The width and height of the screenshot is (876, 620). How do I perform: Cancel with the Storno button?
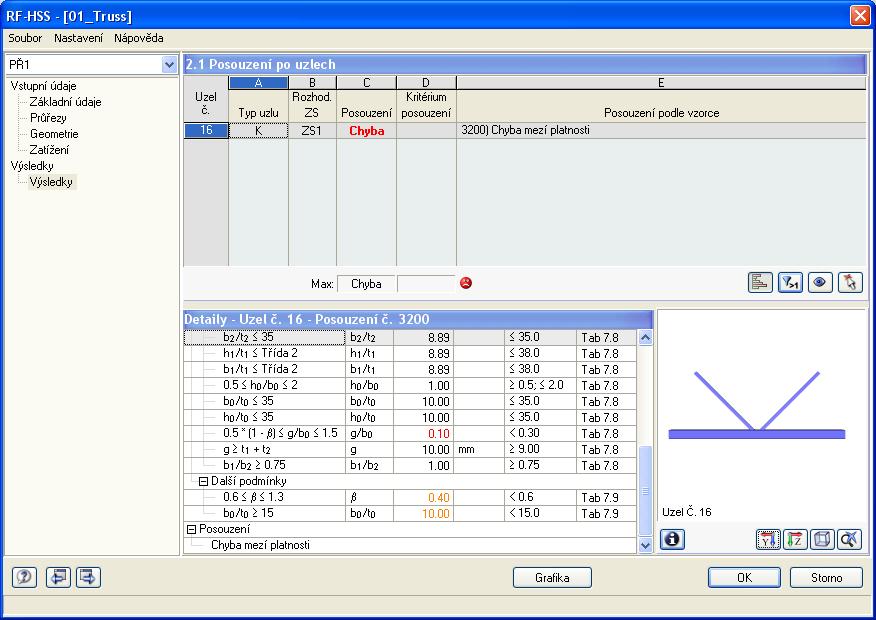coord(826,578)
